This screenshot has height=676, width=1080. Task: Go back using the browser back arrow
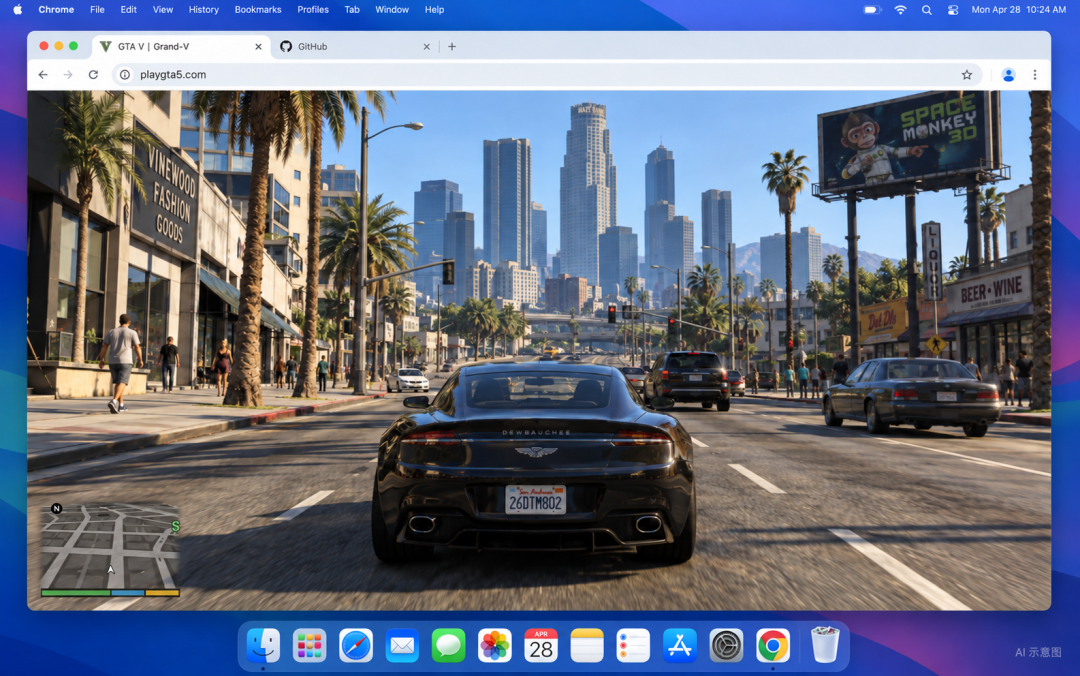point(43,74)
